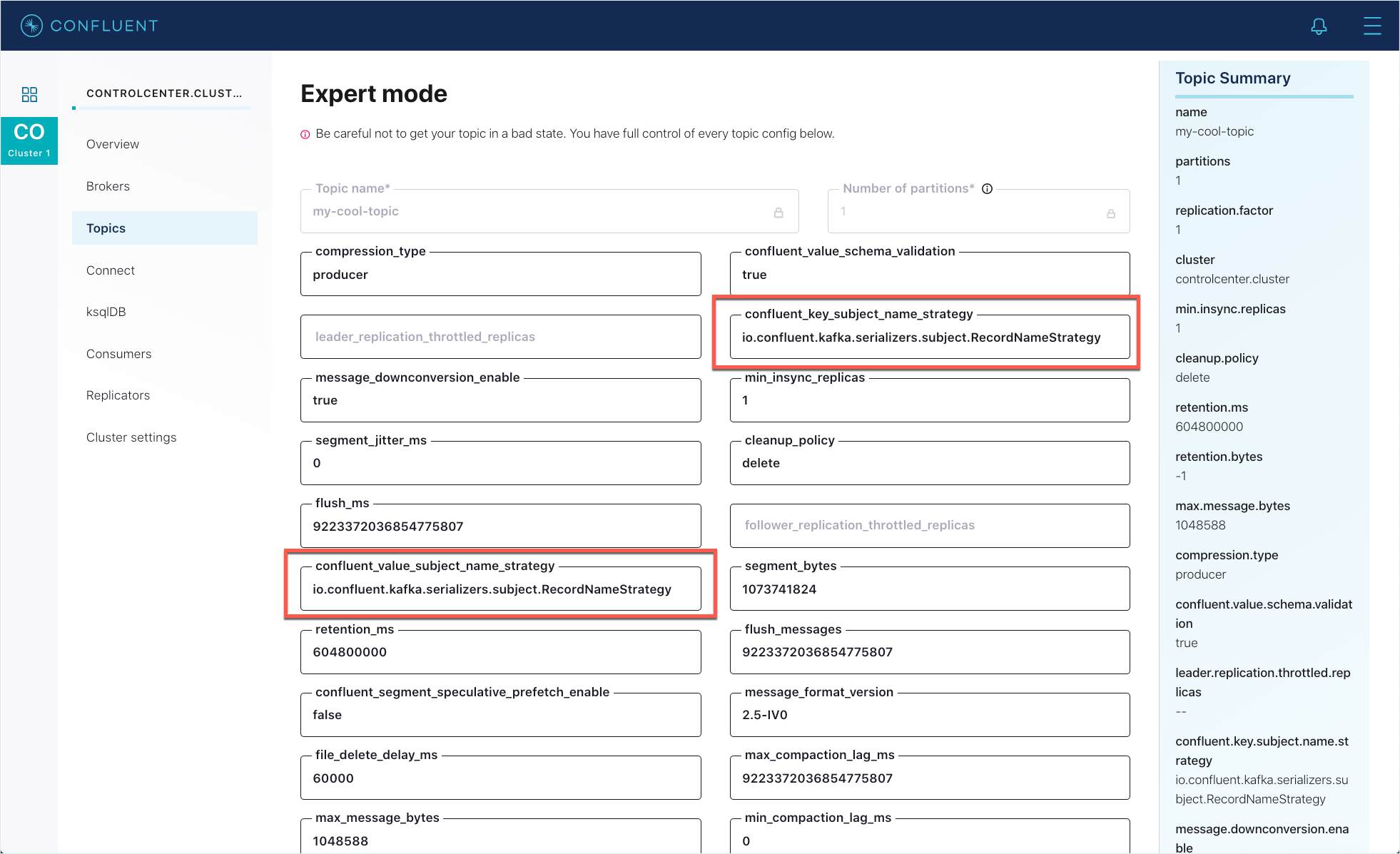Click leader_replication_throttled_replicas field
The image size is (1400, 854).
click(x=501, y=337)
